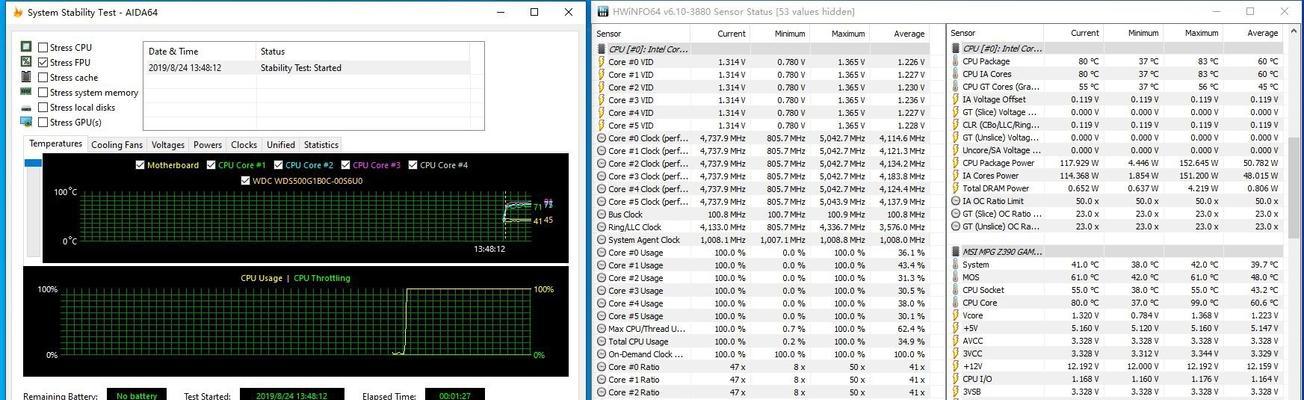This screenshot has width=1304, height=400.
Task: Toggle the CPU Core #2 graph checkbox
Action: [278, 165]
